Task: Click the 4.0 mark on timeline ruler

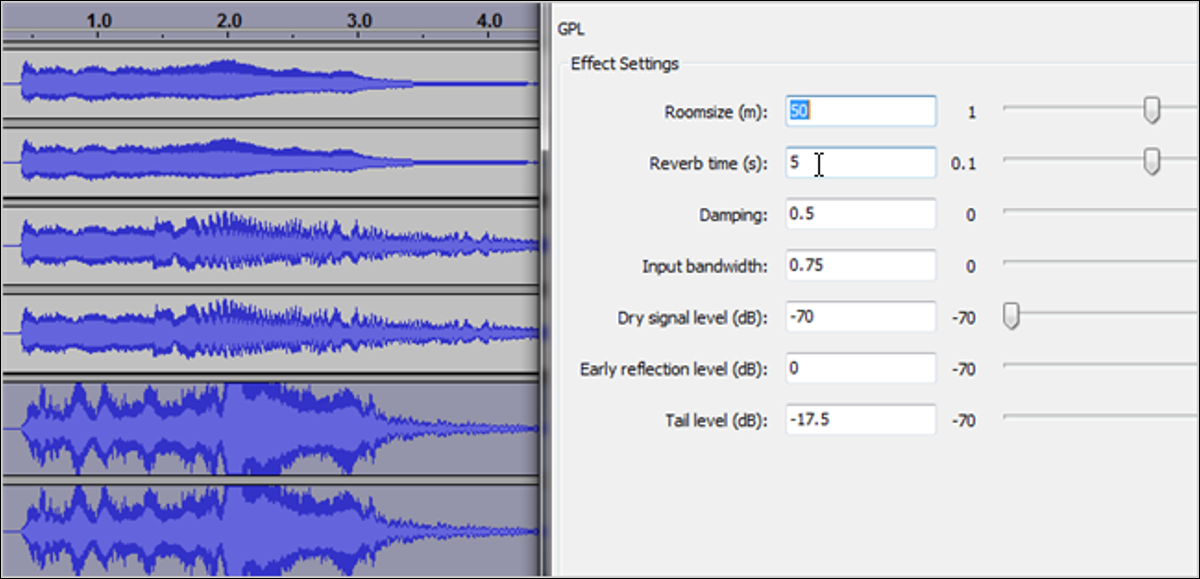Action: click(489, 20)
